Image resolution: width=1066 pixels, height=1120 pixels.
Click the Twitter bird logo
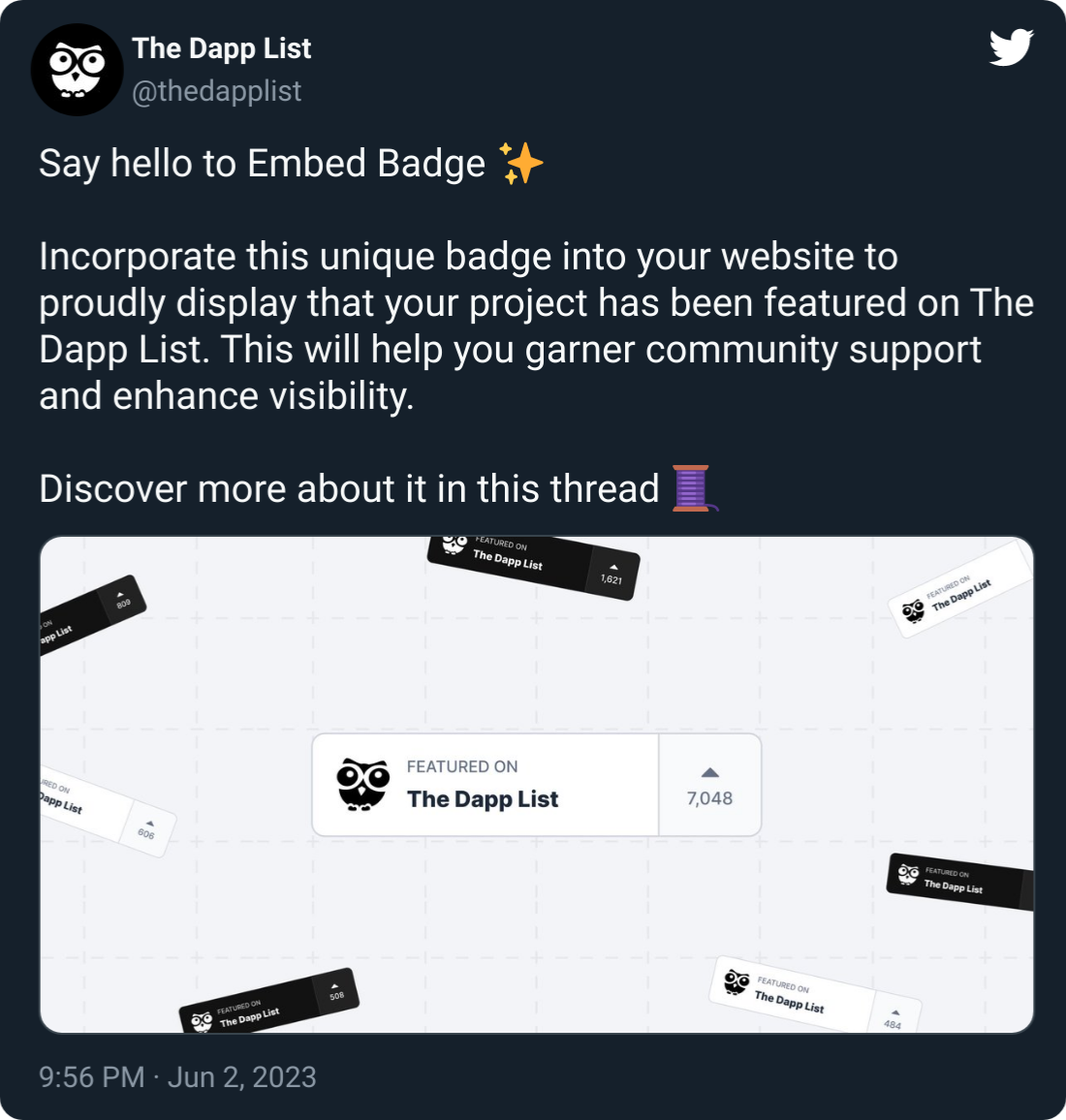coord(1011,47)
